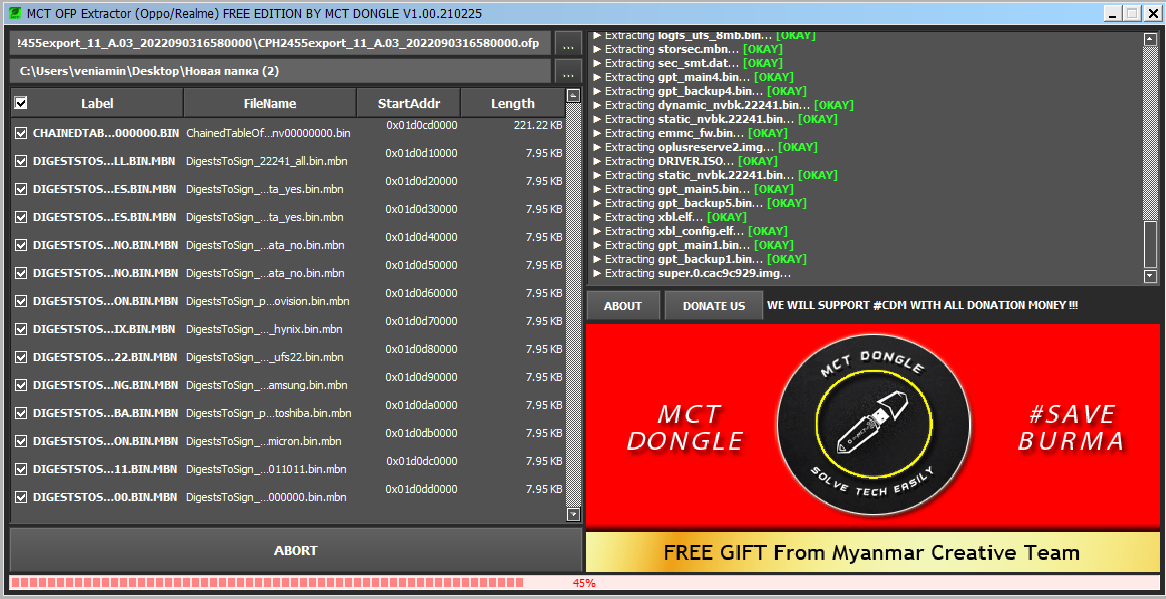The width and height of the screenshot is (1166, 599).
Task: Click the OFP file path field
Action: point(280,43)
